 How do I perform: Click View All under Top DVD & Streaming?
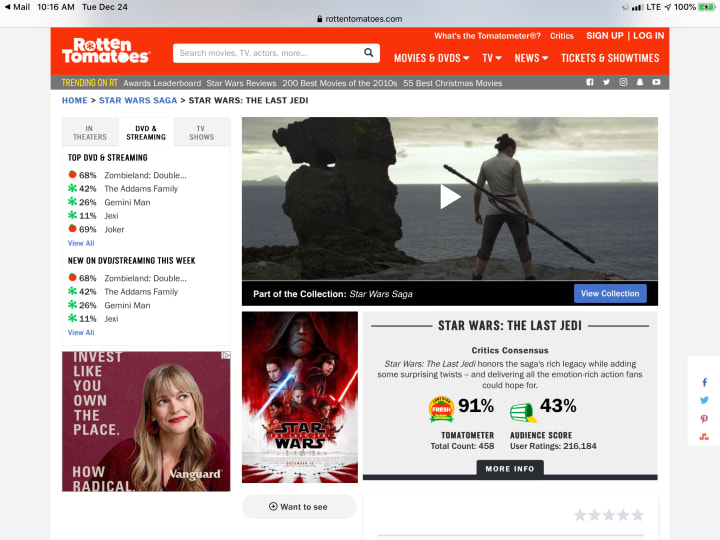81,243
